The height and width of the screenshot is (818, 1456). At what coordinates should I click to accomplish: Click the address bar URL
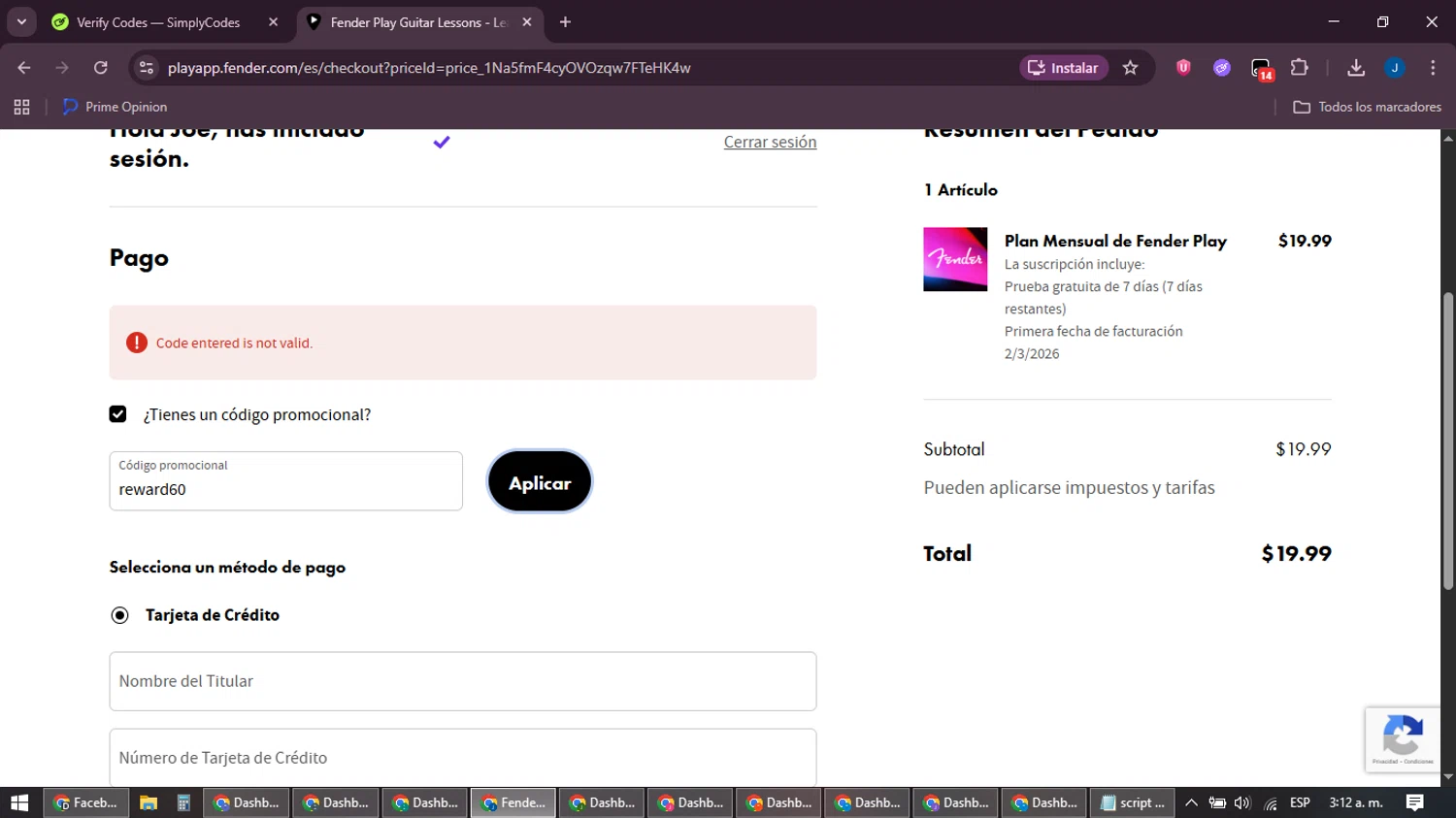point(429,68)
